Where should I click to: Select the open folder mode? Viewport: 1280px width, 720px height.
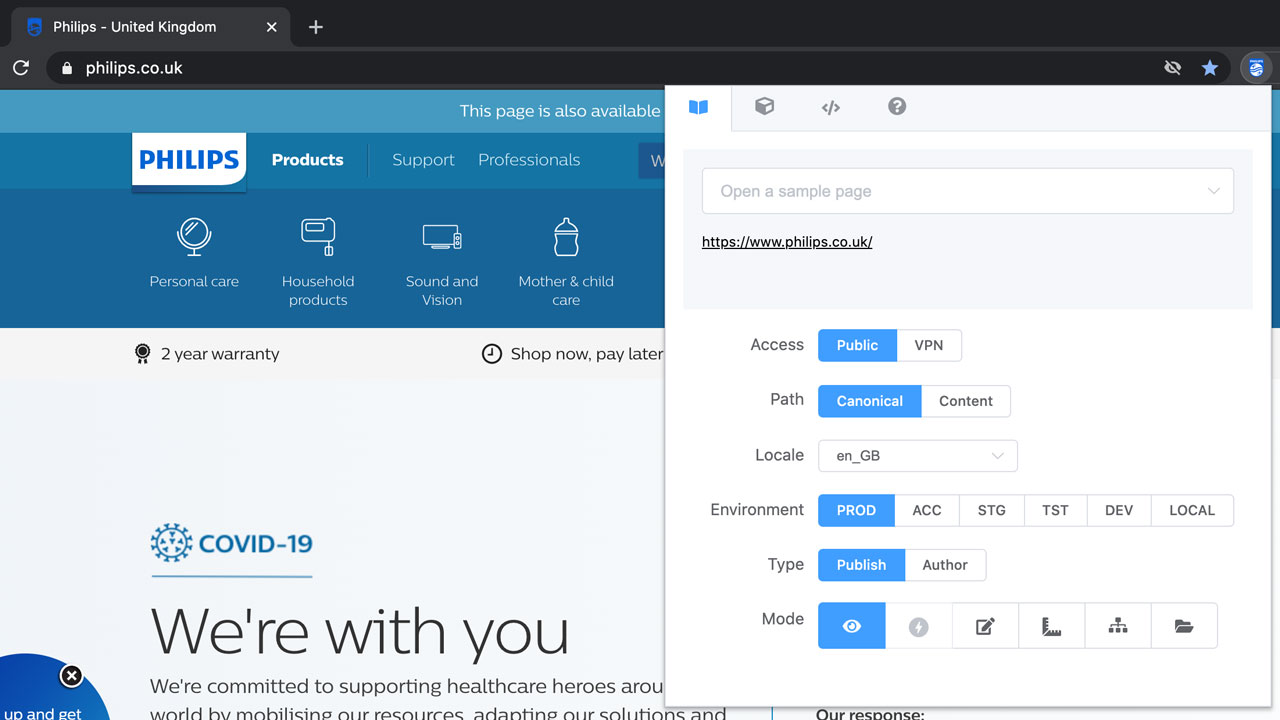coord(1184,626)
